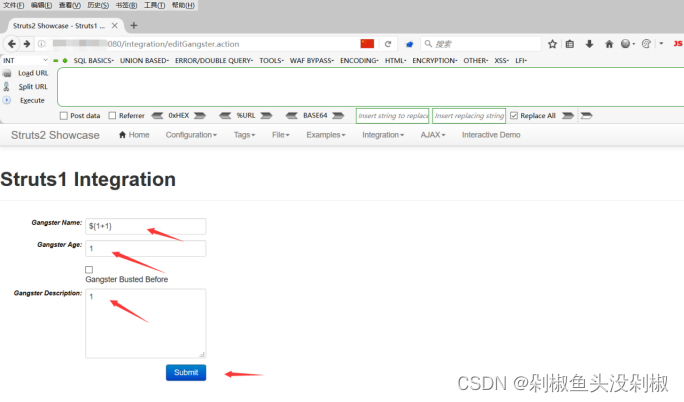Image resolution: width=684 pixels, height=402 pixels.
Task: Open the bookmarks library icon
Action: 570,44
